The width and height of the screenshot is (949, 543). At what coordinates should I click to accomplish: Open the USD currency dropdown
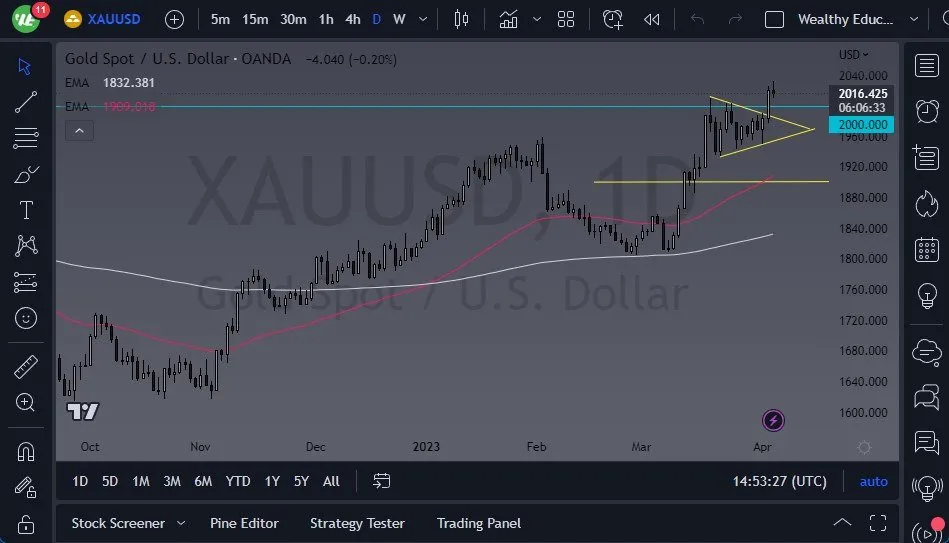click(x=853, y=54)
